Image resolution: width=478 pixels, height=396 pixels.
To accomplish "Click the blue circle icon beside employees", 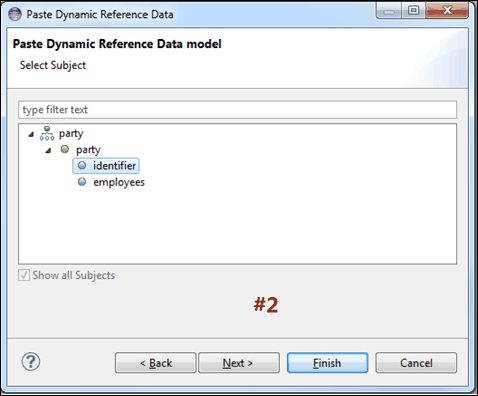I will click(x=82, y=182).
